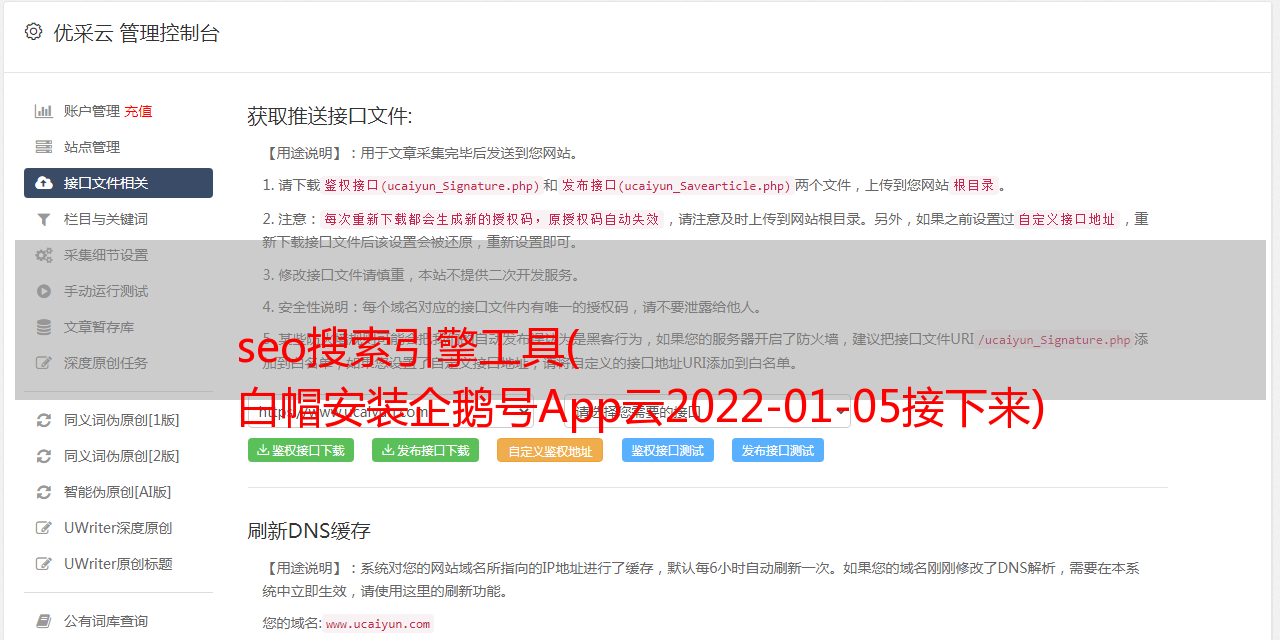Click the 发布接口下载 green button
The width and height of the screenshot is (1280, 640).
[425, 450]
